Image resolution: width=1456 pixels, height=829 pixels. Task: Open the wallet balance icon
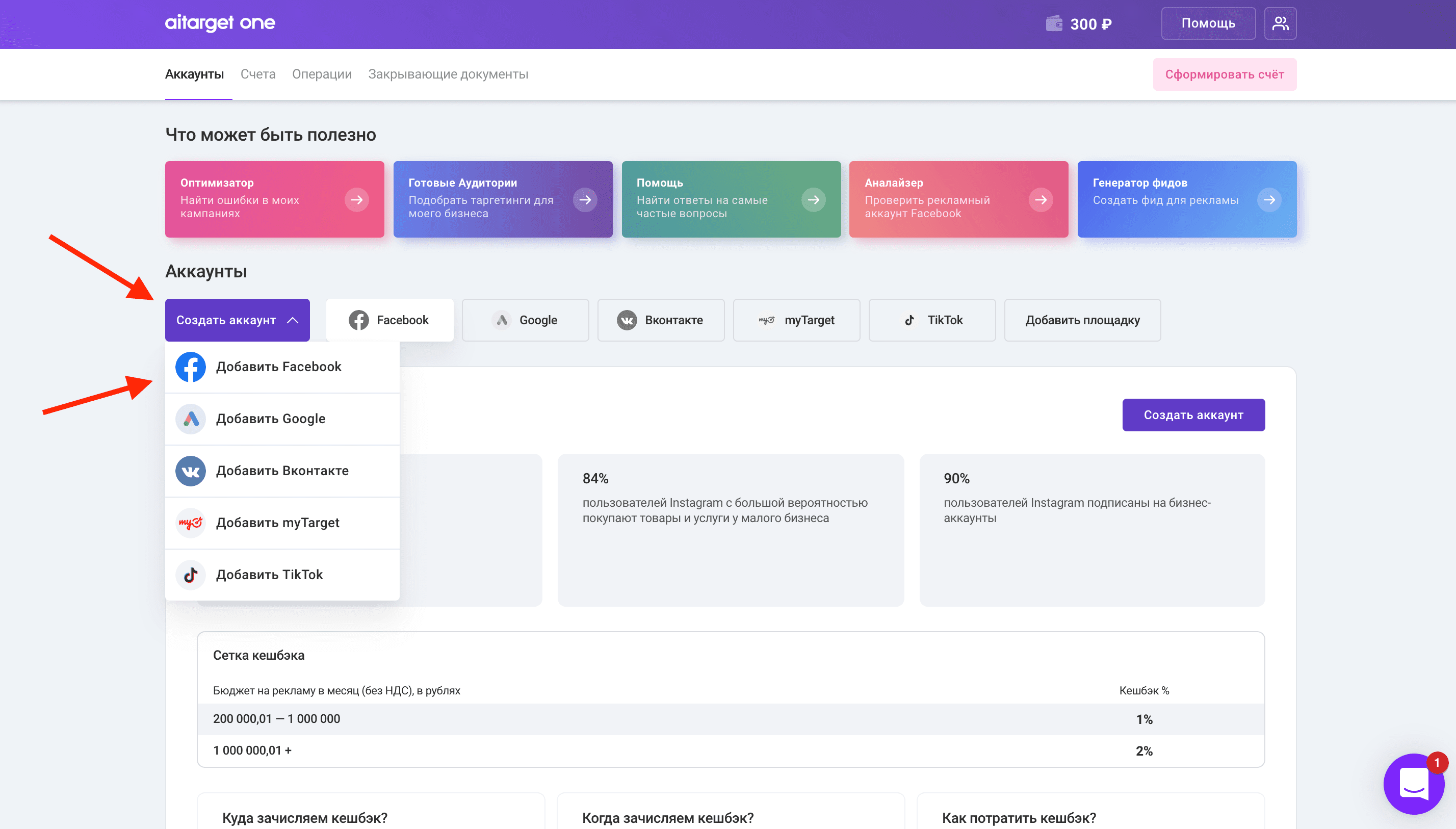(x=1054, y=23)
